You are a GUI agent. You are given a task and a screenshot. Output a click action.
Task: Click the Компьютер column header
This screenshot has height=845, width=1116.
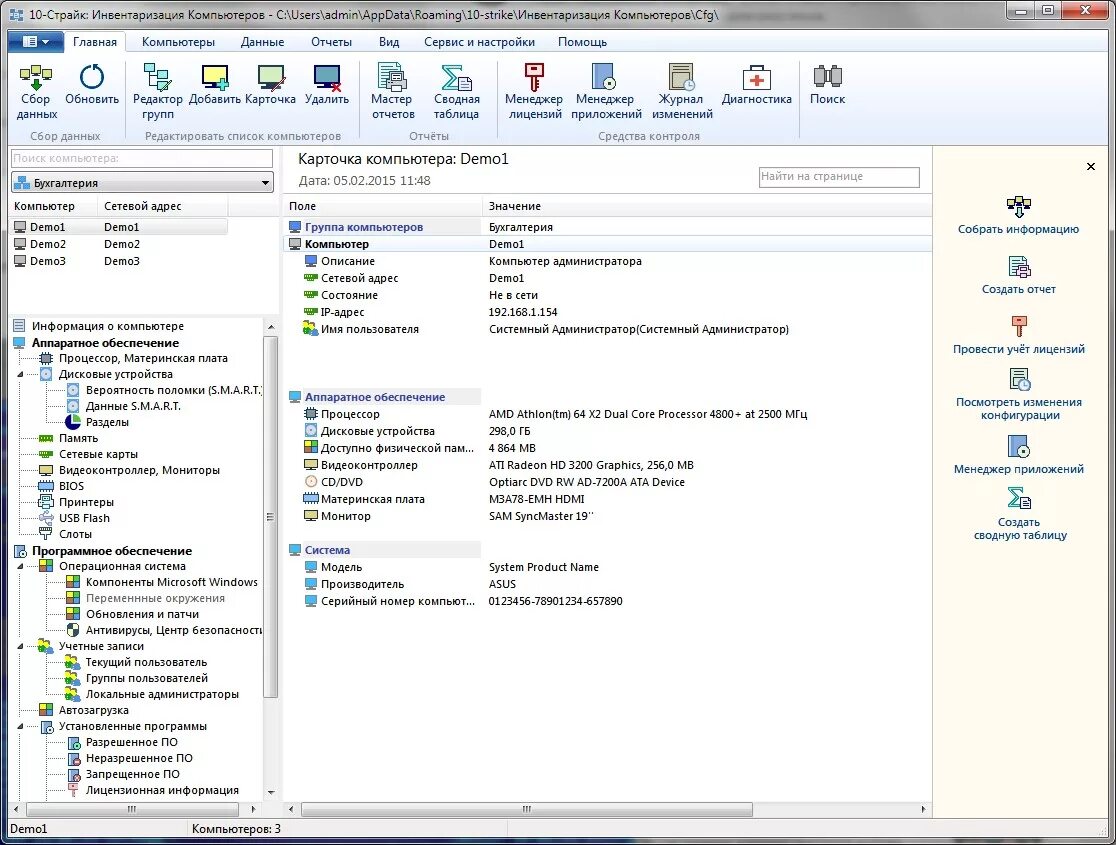point(53,206)
